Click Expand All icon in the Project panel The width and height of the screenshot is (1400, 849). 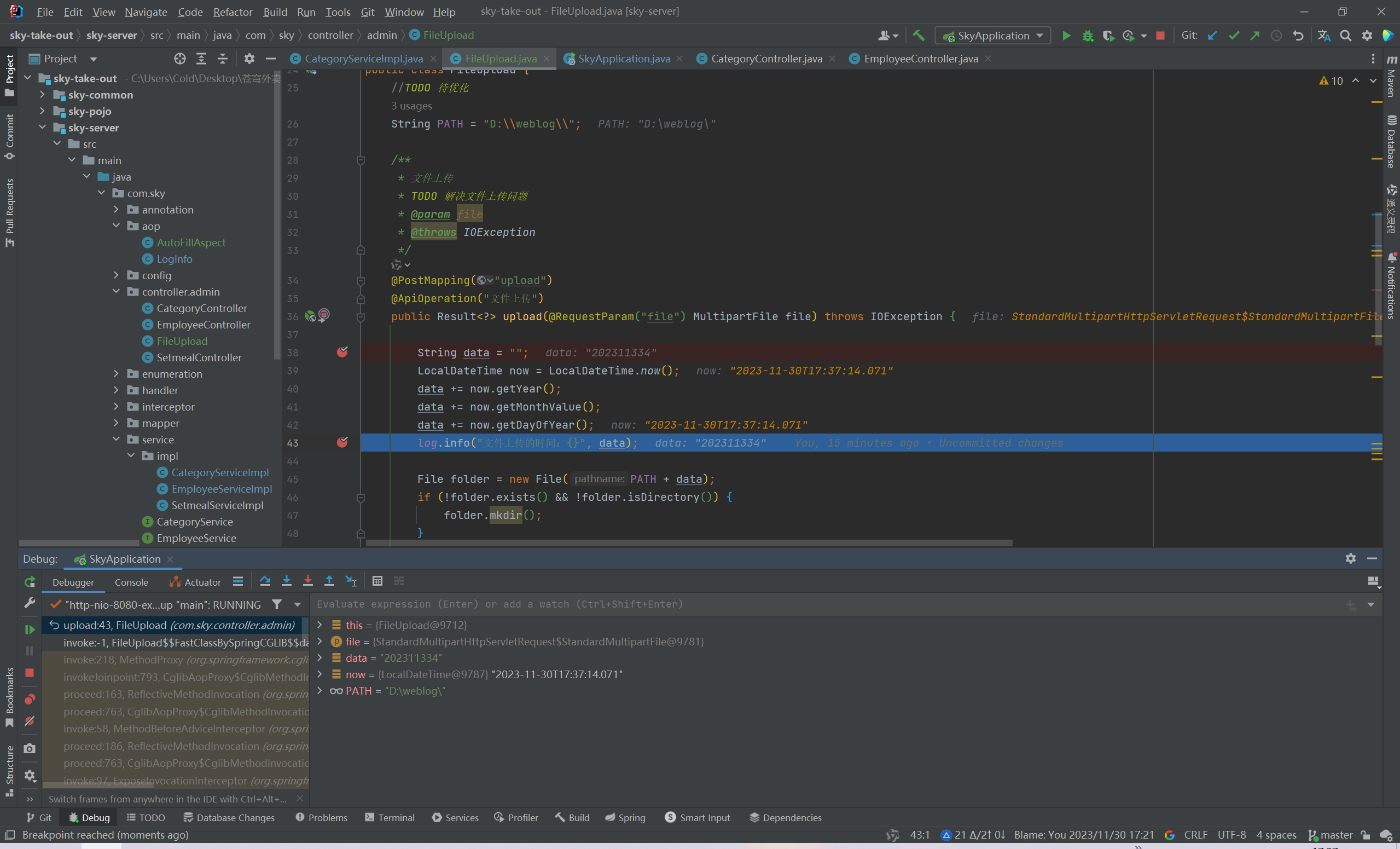click(x=201, y=59)
